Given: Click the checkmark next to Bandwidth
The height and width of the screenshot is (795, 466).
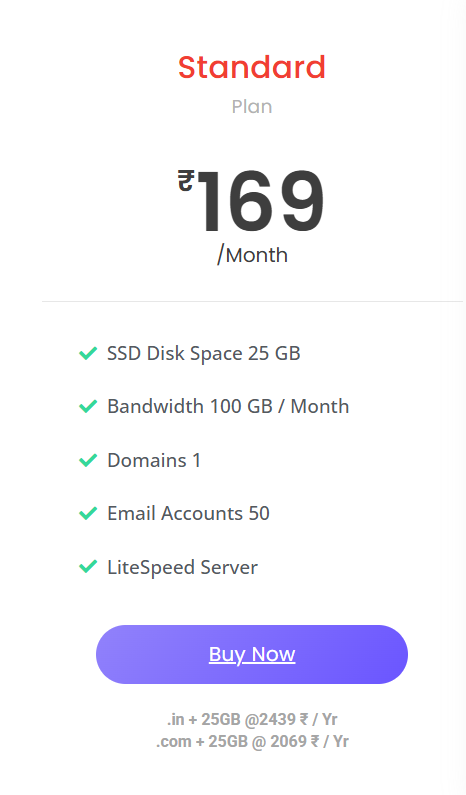Looking at the screenshot, I should [x=88, y=406].
